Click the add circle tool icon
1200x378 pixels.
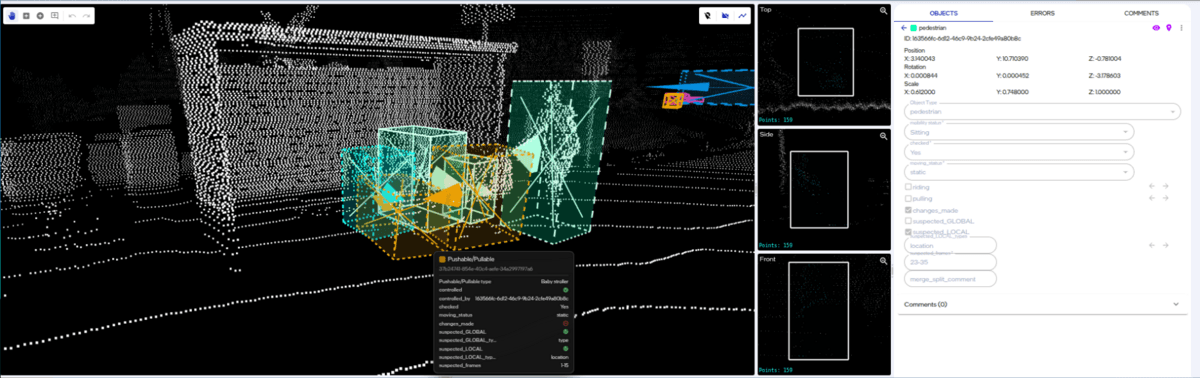(40, 16)
